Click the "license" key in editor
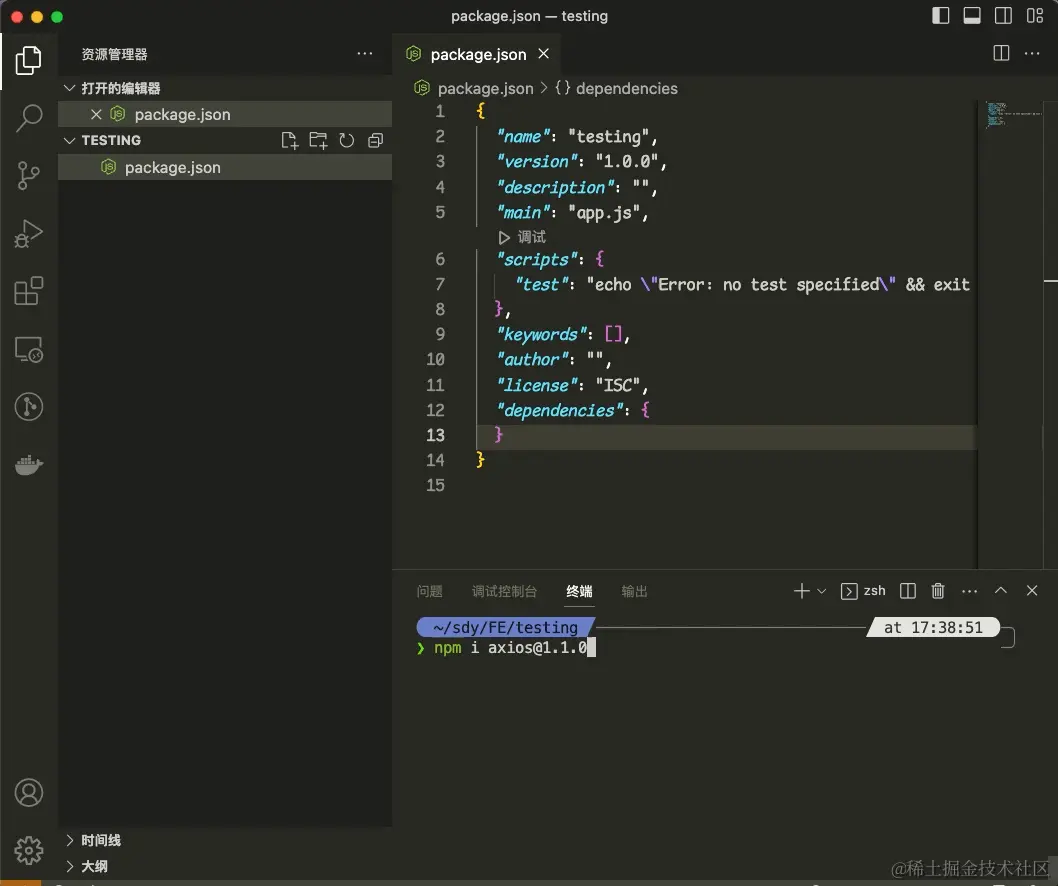 [x=536, y=385]
